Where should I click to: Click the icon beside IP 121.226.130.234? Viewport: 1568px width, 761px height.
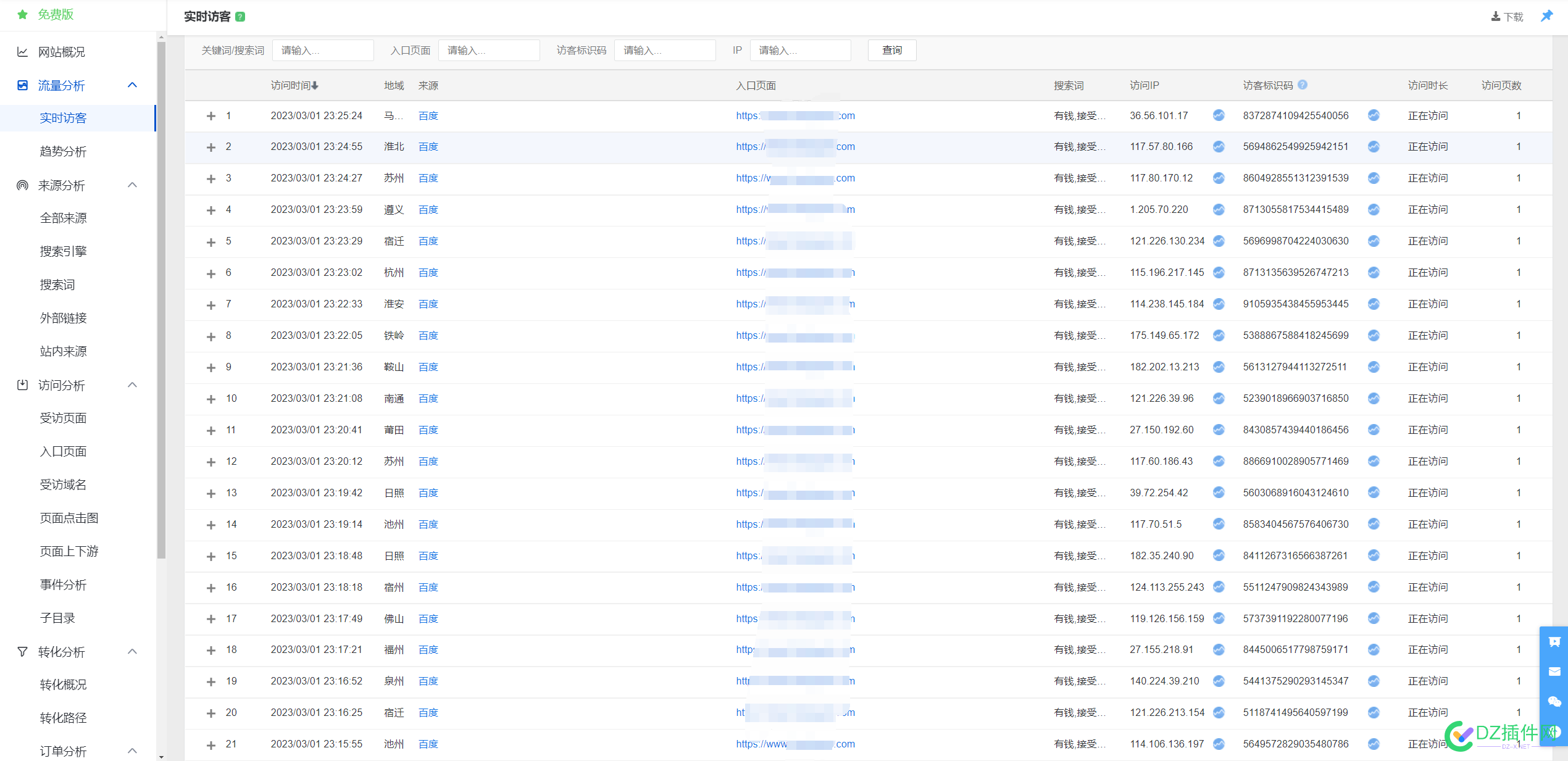click(x=1219, y=241)
